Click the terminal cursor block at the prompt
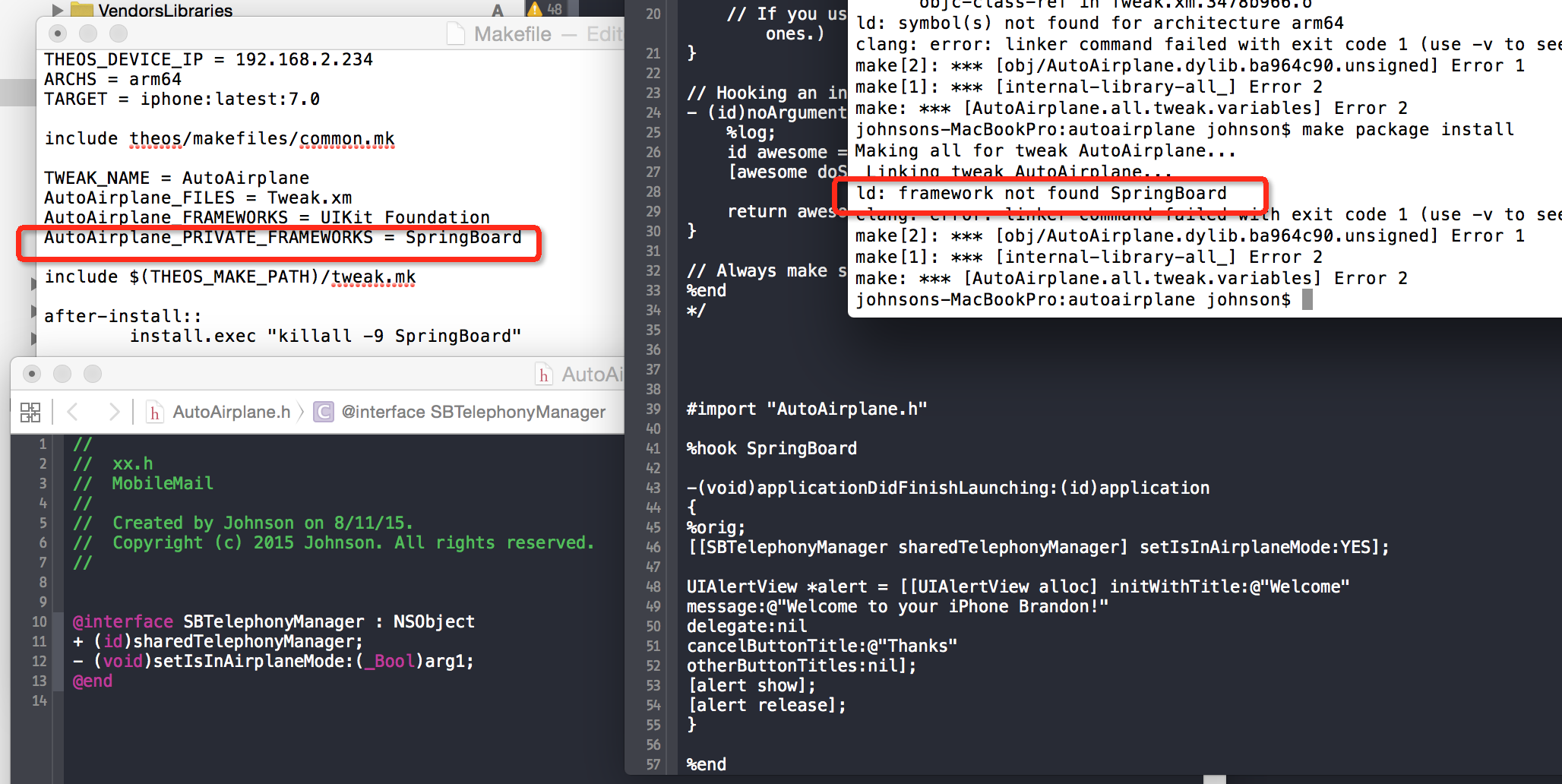Viewport: 1562px width, 784px height. tap(1307, 299)
